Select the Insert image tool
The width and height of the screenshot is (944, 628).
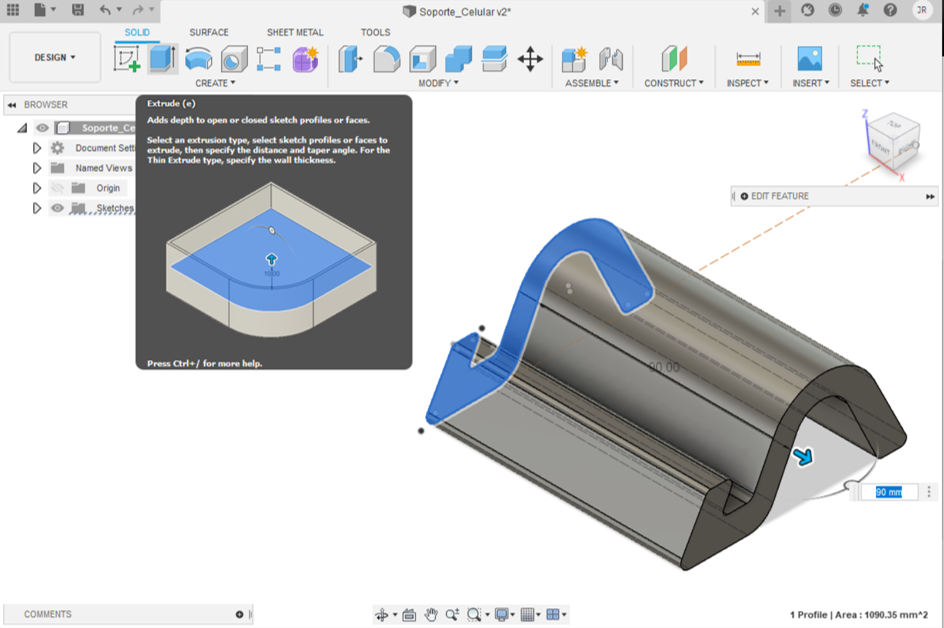click(x=810, y=59)
